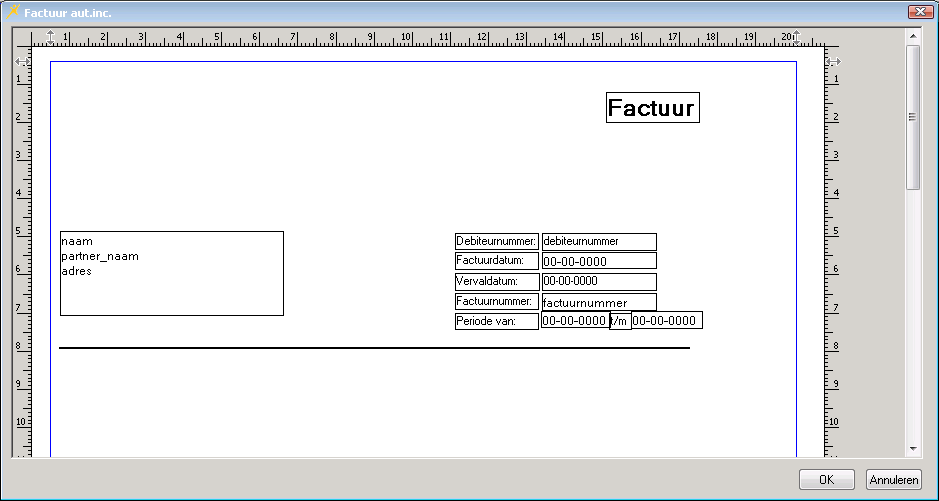Select the horizontal divider line
The image size is (939, 501).
coord(374,348)
